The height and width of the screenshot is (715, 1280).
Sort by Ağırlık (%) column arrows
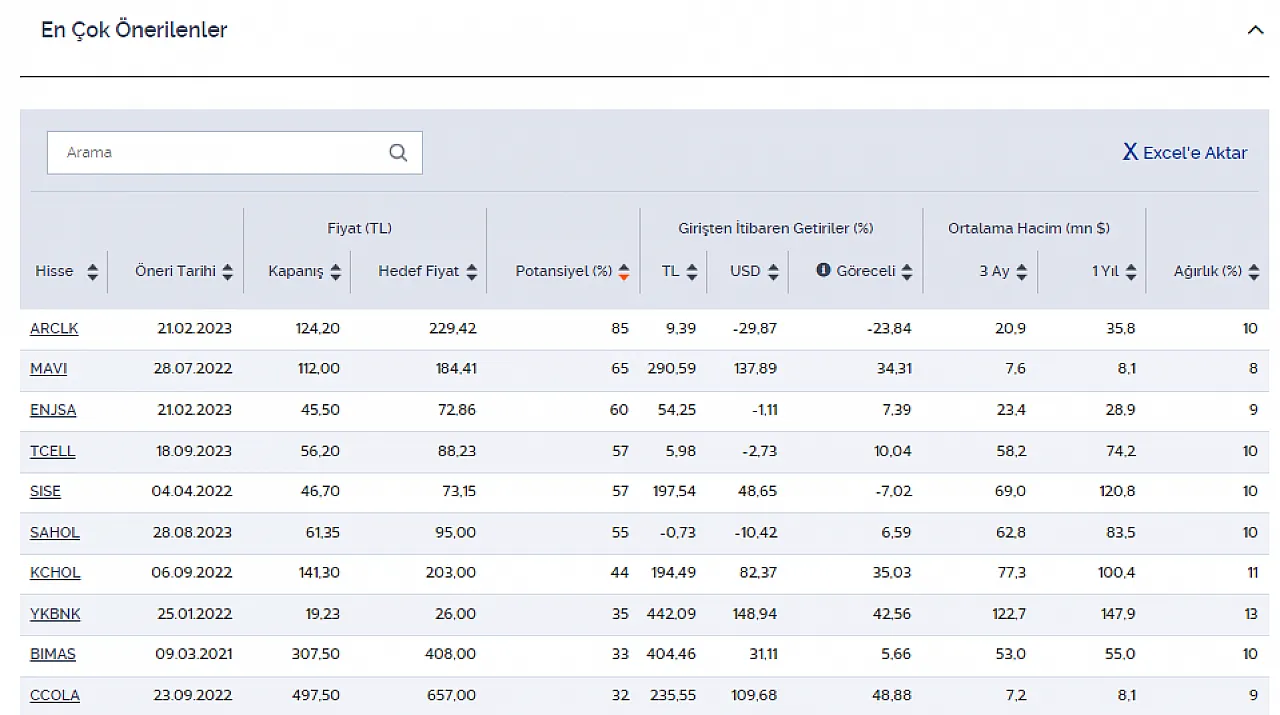(x=1254, y=271)
